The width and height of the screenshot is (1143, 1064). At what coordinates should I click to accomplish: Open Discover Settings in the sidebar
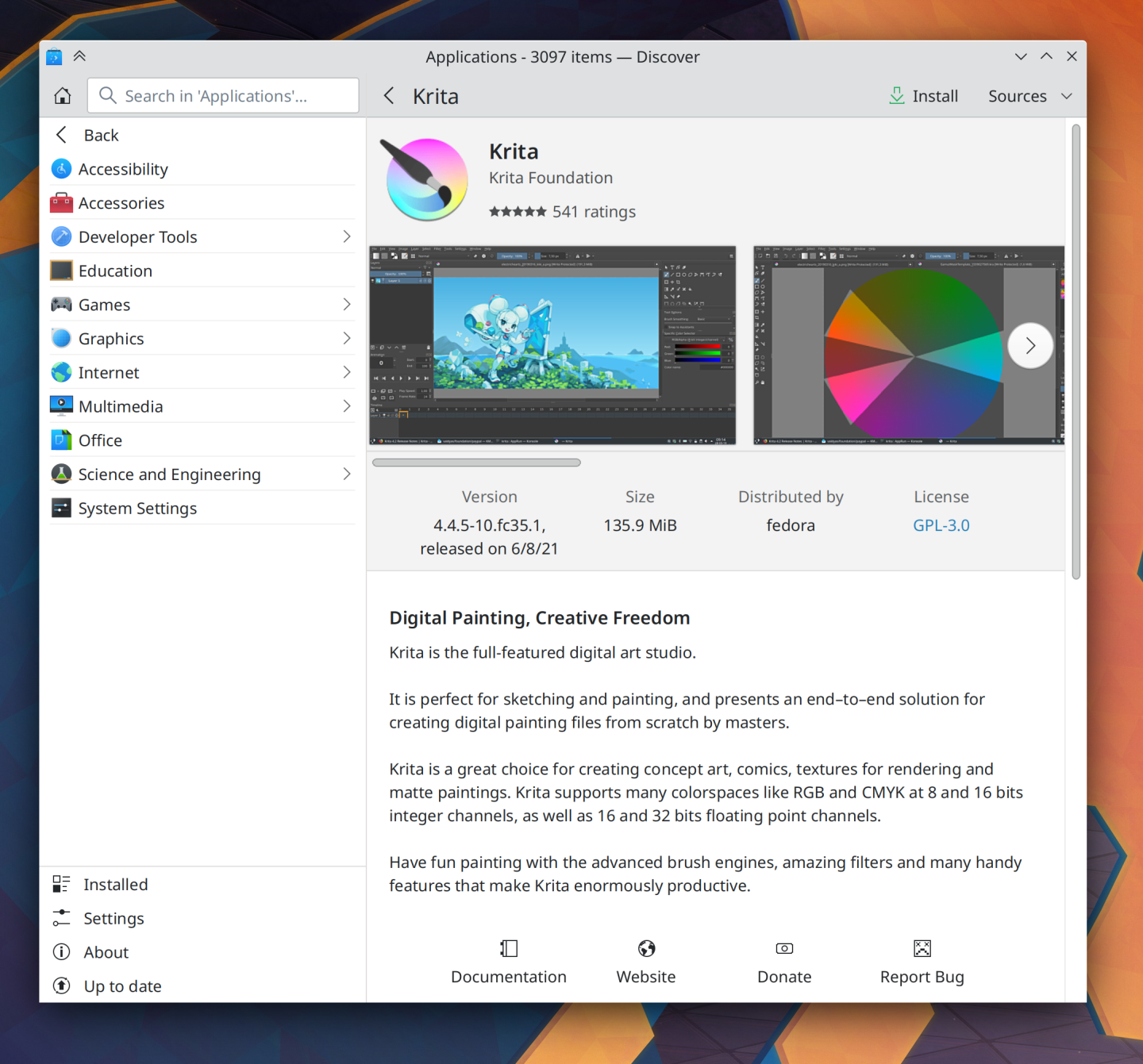pyautogui.click(x=114, y=919)
